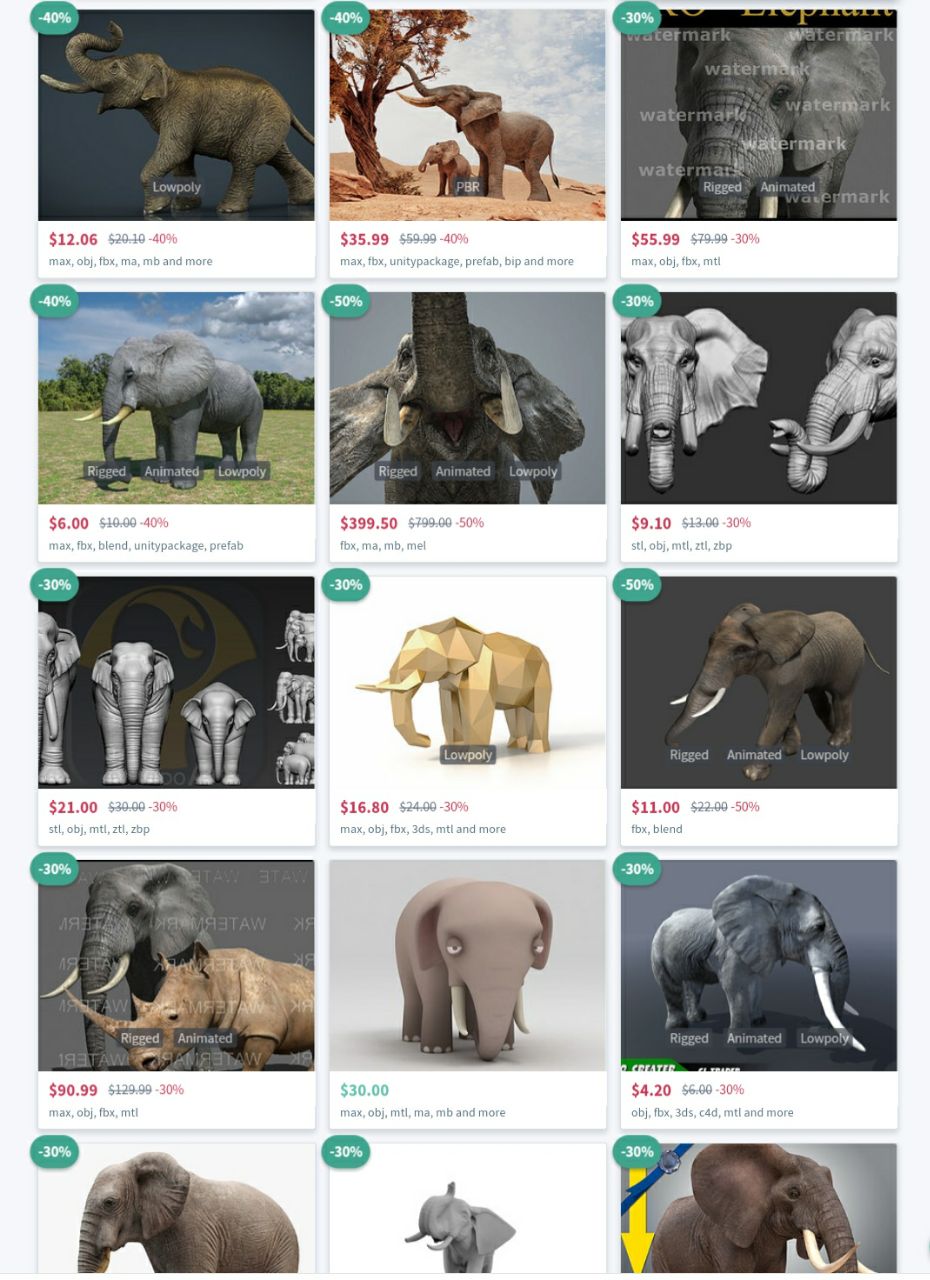Click the PBR tag on savanna elephants
The height and width of the screenshot is (1280, 930).
click(x=468, y=187)
